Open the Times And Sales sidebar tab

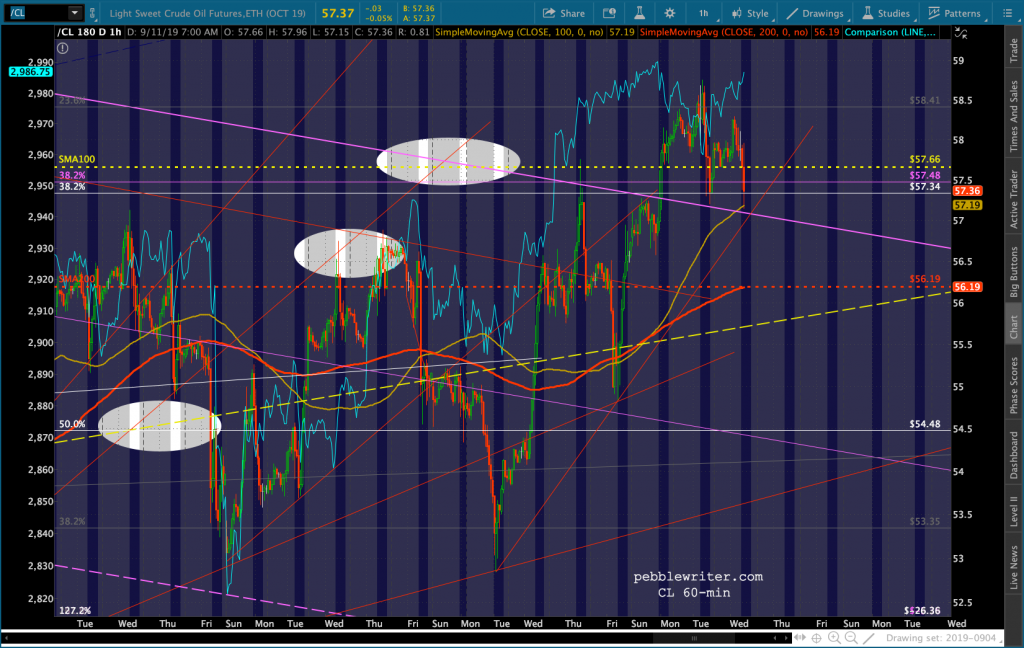click(1014, 116)
